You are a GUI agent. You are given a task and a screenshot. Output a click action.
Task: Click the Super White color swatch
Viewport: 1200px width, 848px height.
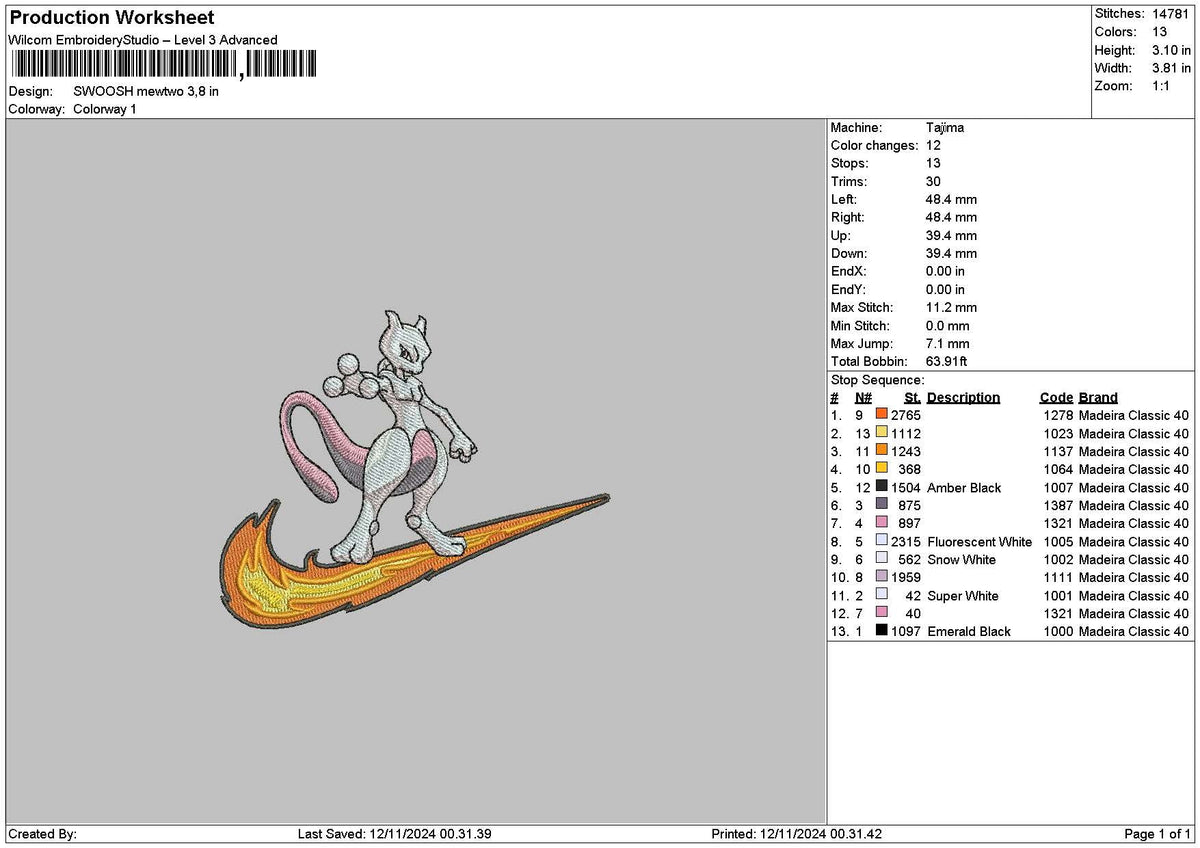(x=881, y=594)
